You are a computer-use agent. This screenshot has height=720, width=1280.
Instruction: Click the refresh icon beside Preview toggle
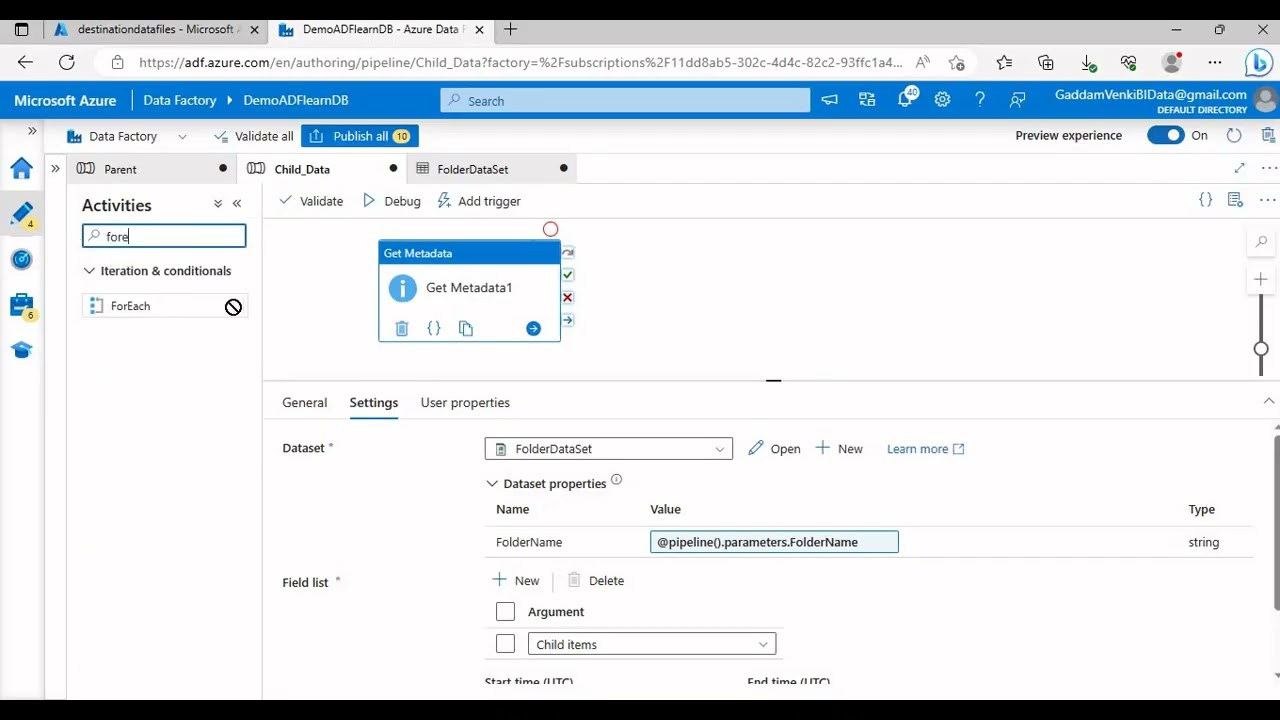1234,136
